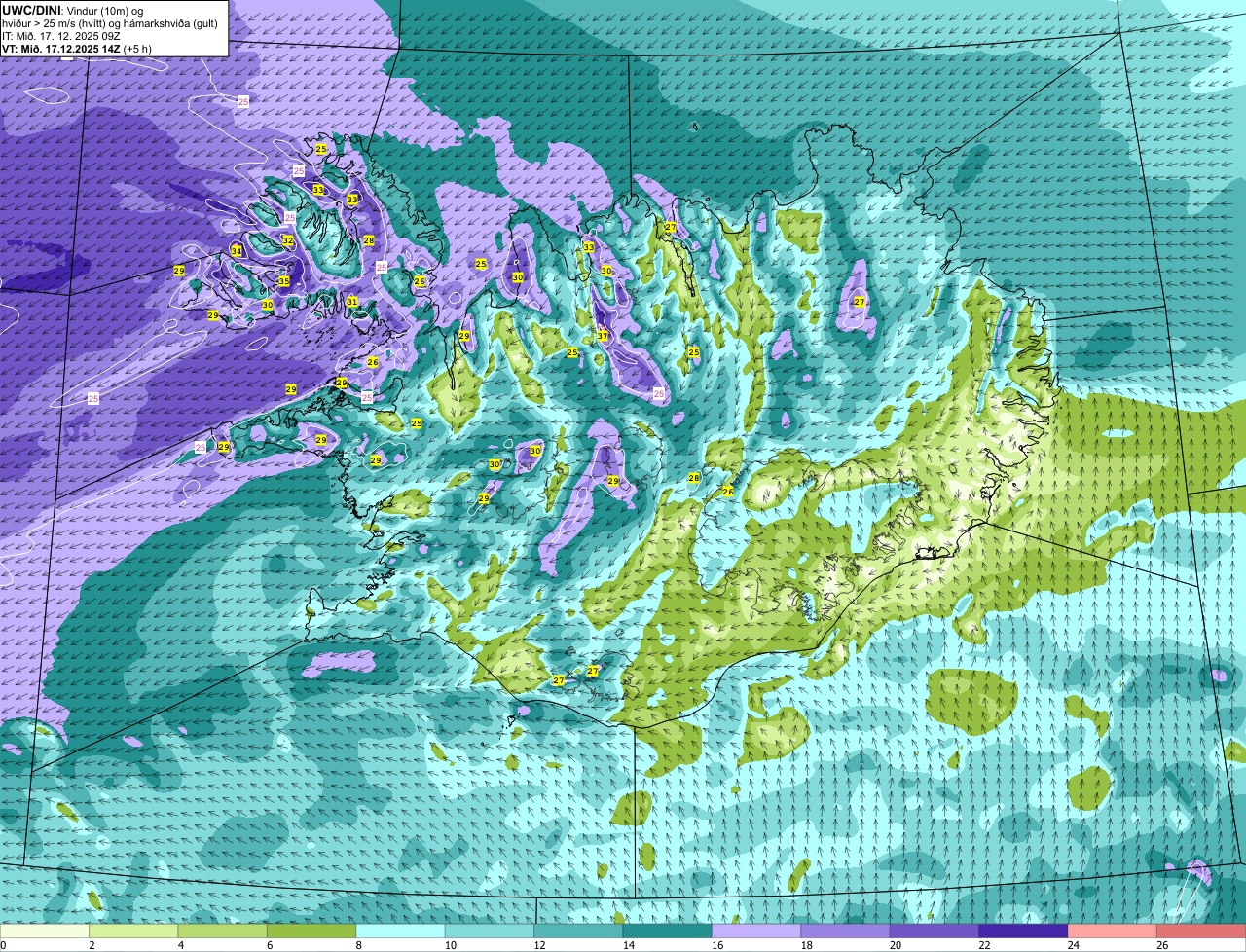
Task: Click the 2–4 m/s light green legend swatch
Action: [134, 932]
